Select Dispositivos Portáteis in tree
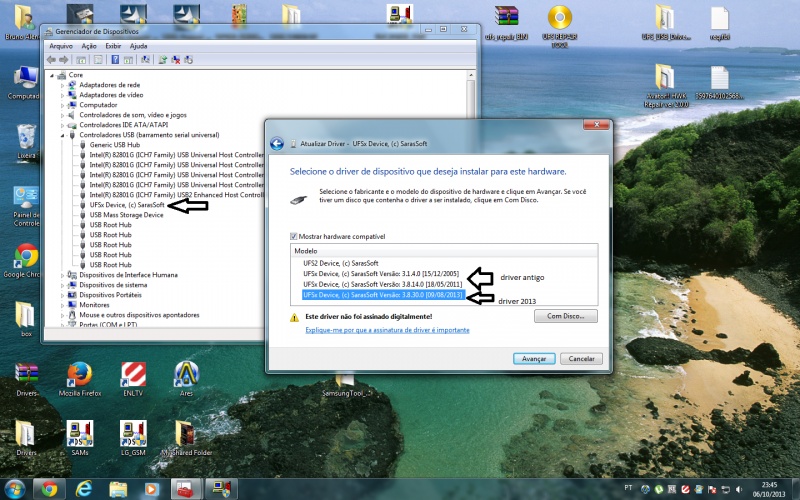 point(110,295)
